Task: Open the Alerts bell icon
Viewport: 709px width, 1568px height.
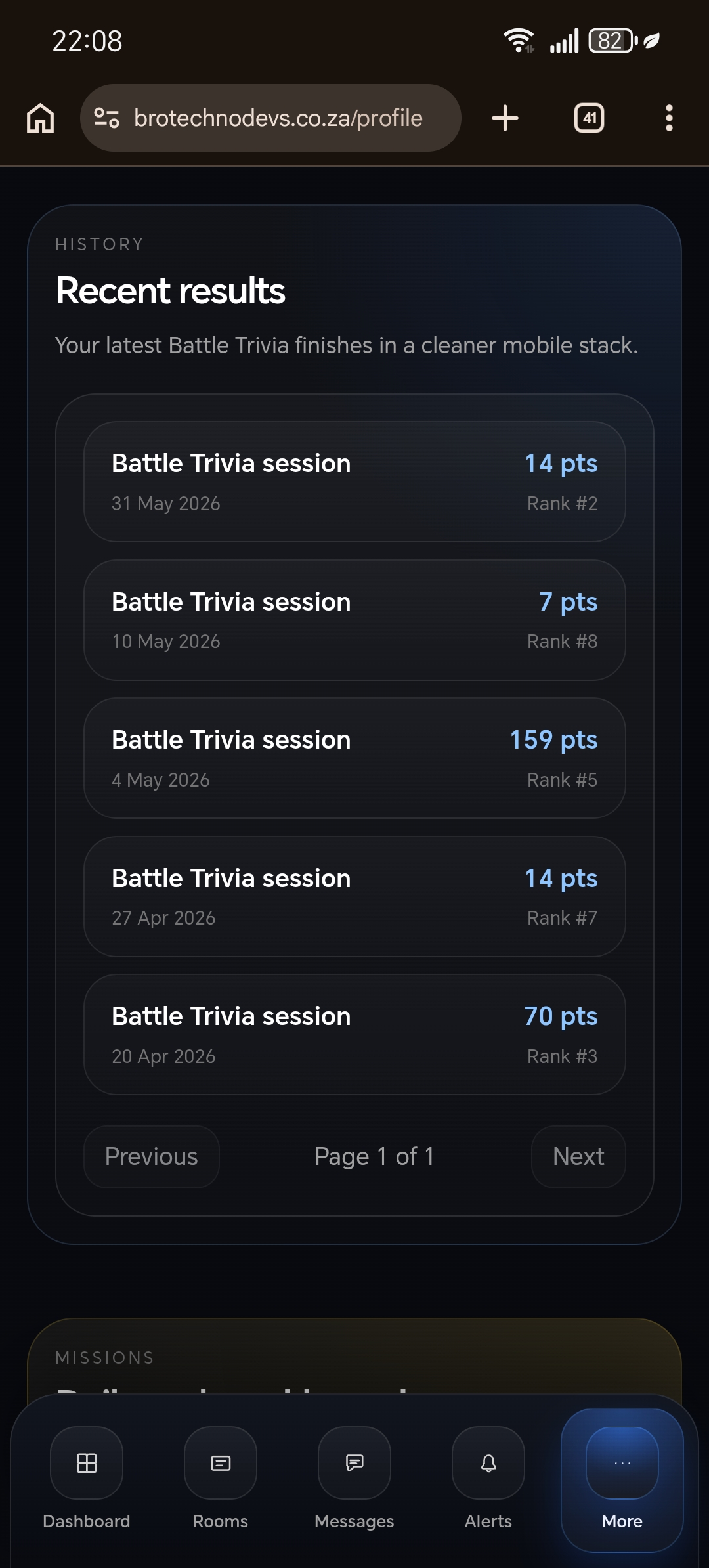Action: [x=488, y=1462]
